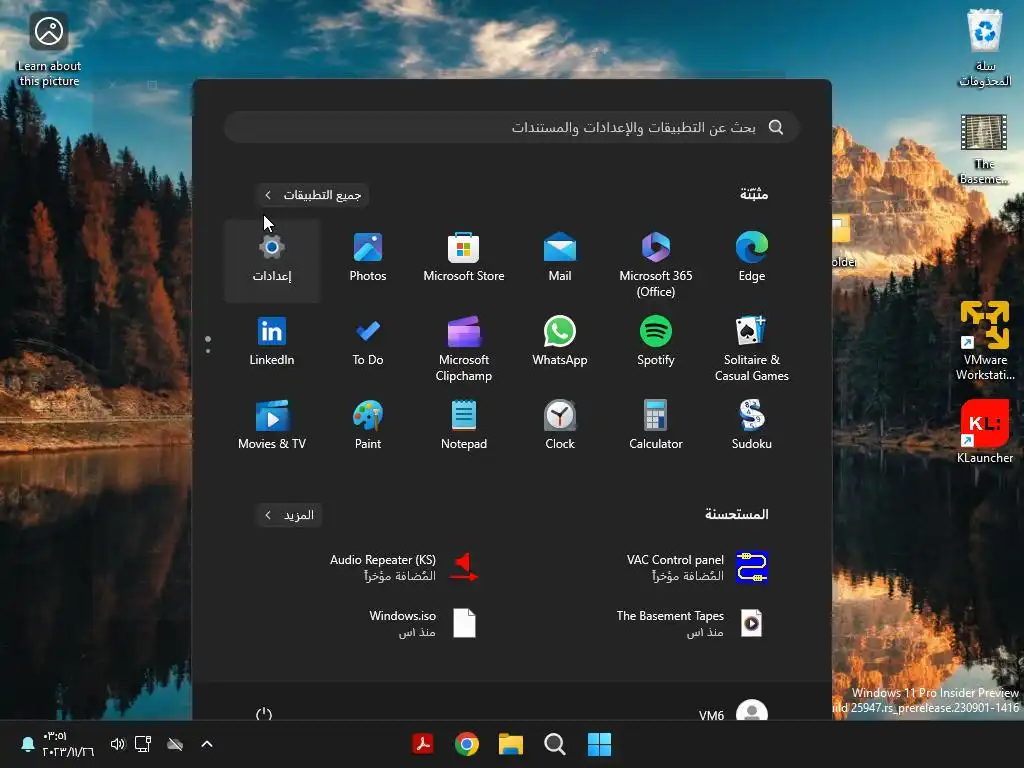Open Windows.iso recommended file

pyautogui.click(x=422, y=624)
